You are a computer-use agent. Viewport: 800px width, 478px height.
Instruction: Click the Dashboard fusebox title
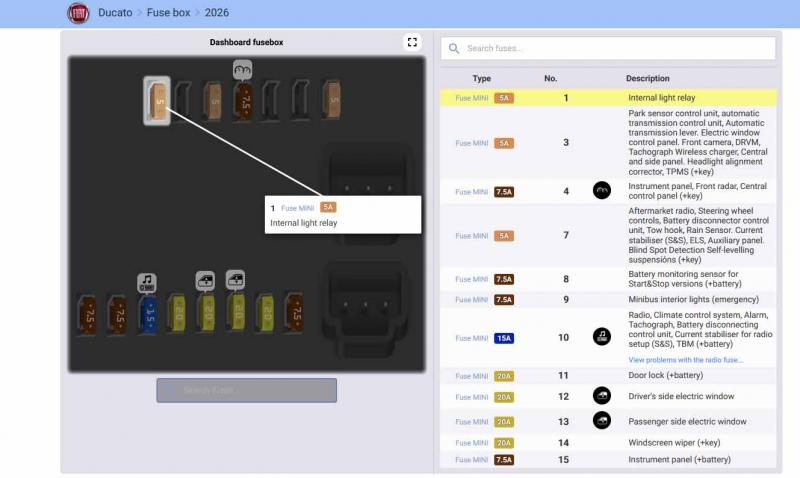(246, 42)
